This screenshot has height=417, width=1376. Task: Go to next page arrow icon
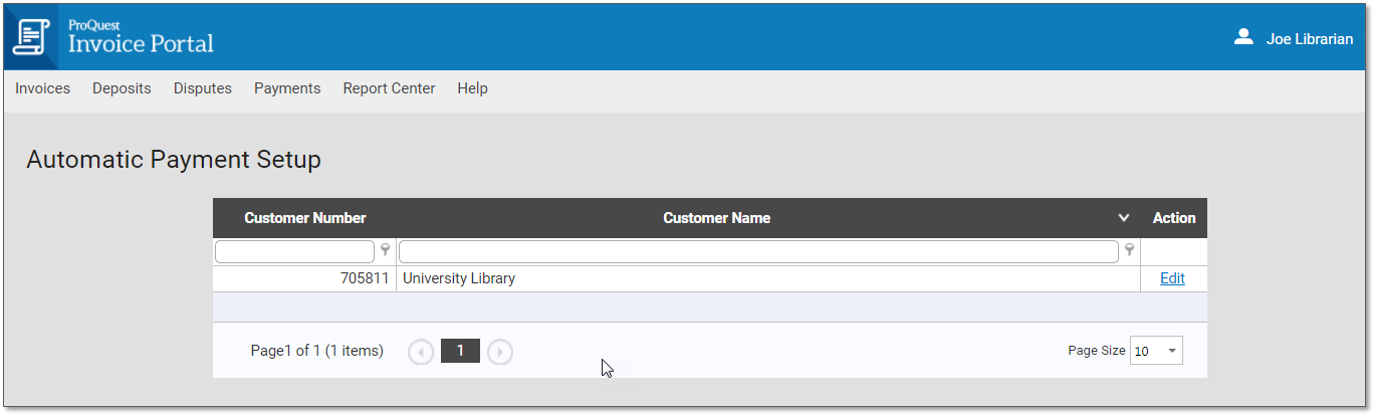click(500, 352)
